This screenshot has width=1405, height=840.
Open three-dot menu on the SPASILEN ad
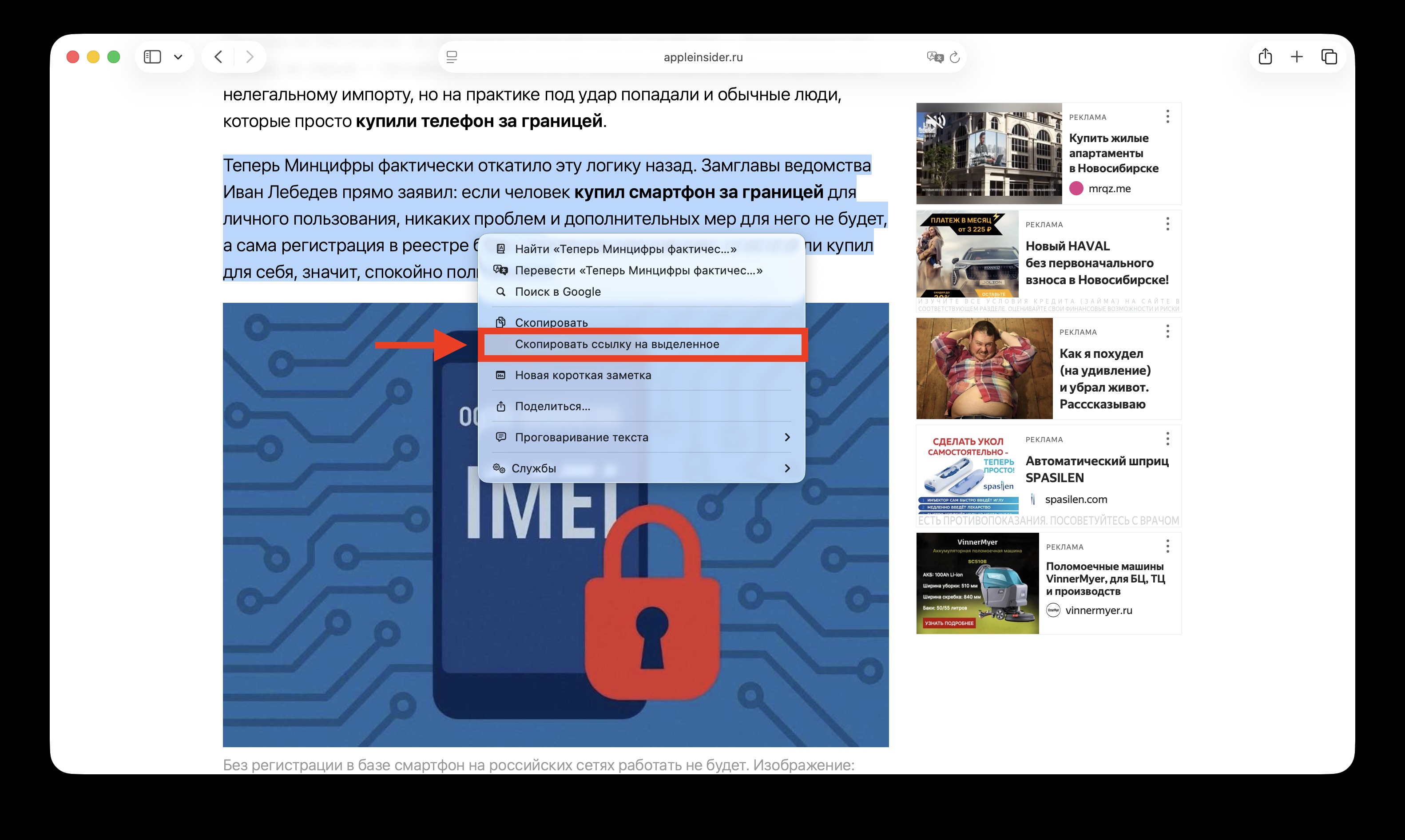click(x=1167, y=439)
